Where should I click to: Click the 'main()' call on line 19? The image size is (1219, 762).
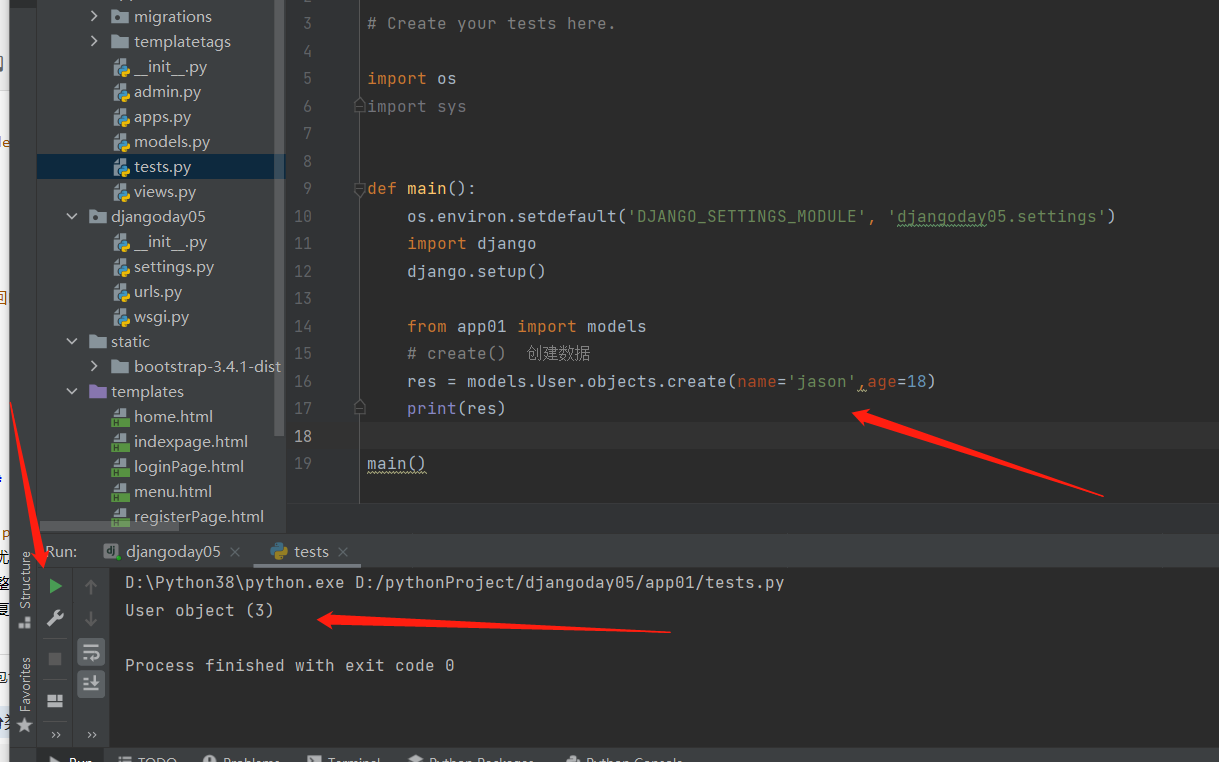tap(396, 463)
